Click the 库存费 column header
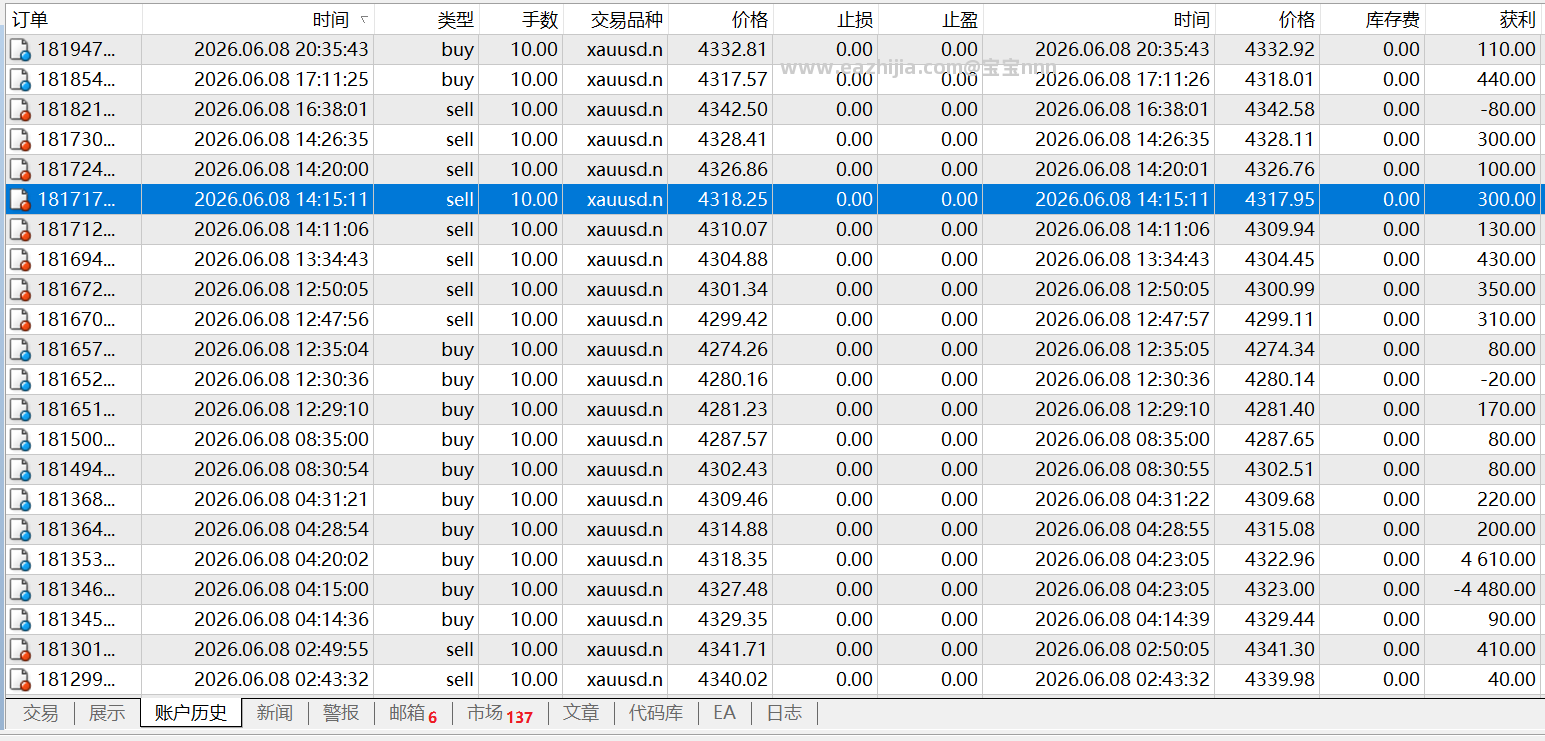1545x741 pixels. pyautogui.click(x=1373, y=19)
